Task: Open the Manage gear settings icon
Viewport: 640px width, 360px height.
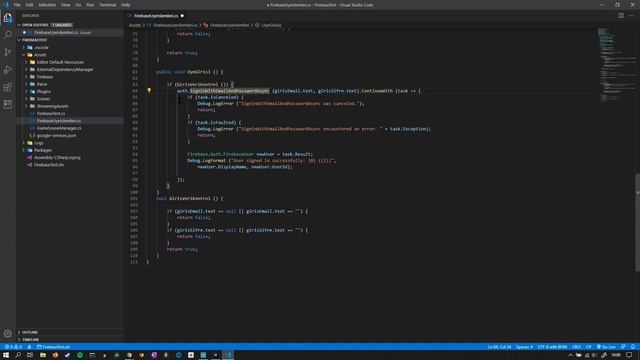Action: tap(8, 333)
